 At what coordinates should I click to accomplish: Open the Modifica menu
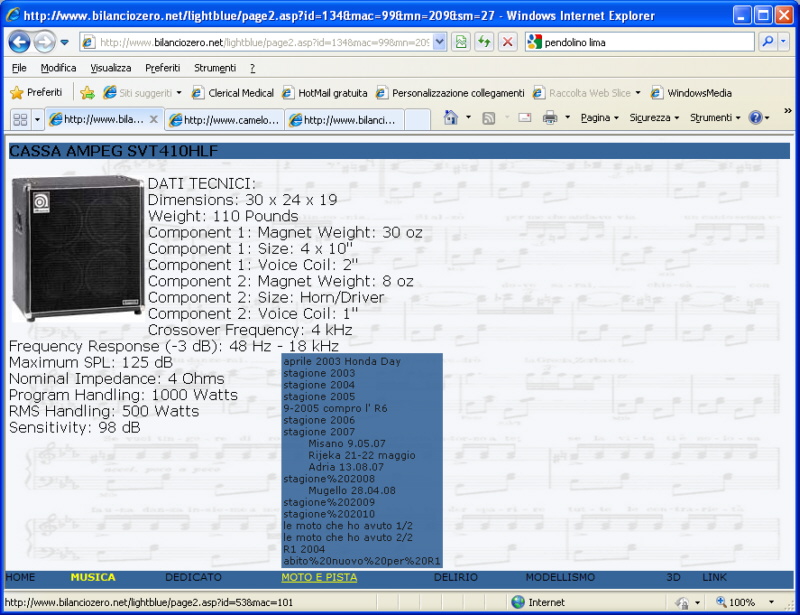pos(58,68)
